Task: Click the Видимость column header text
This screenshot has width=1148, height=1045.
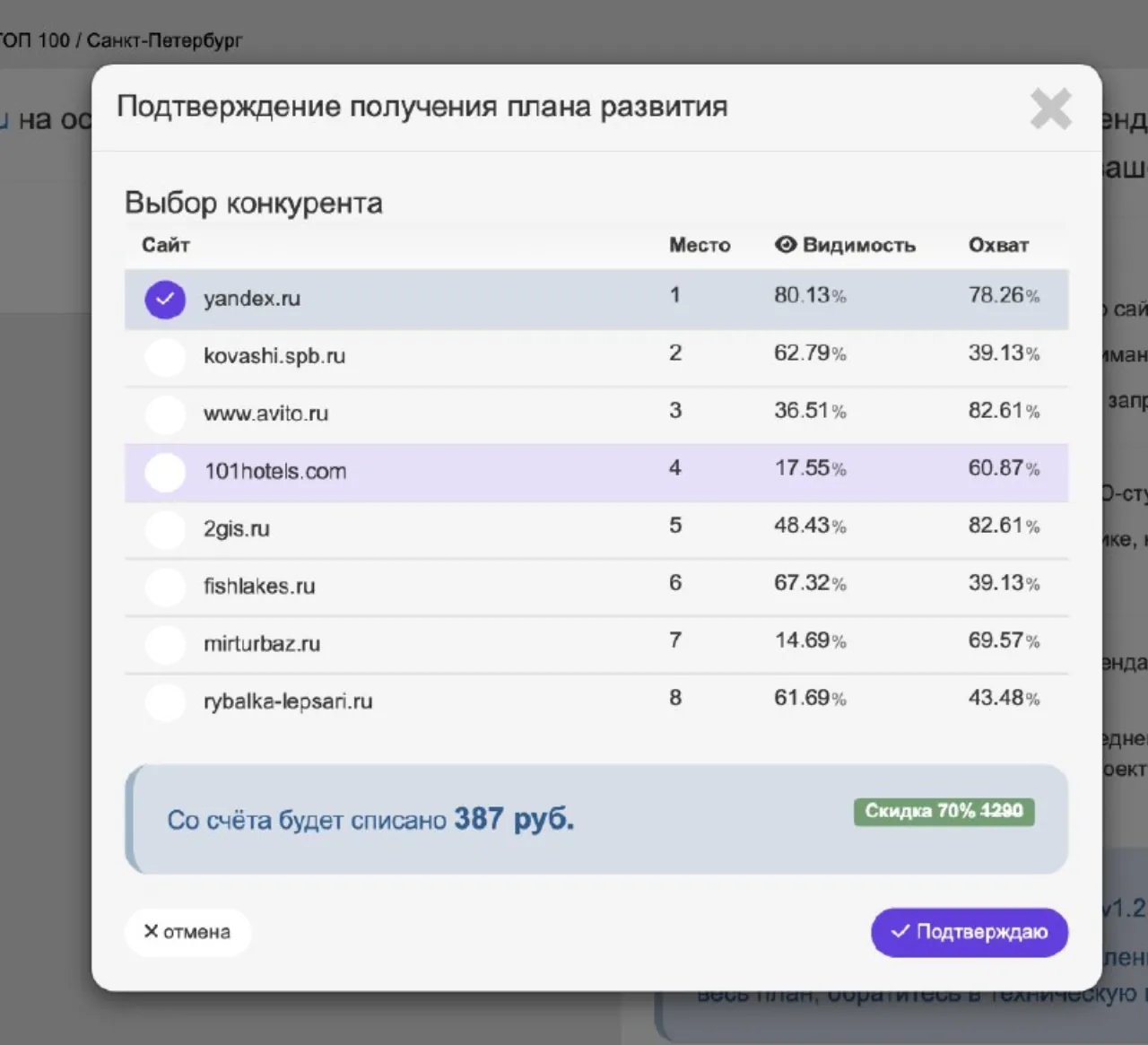Action: click(x=859, y=245)
